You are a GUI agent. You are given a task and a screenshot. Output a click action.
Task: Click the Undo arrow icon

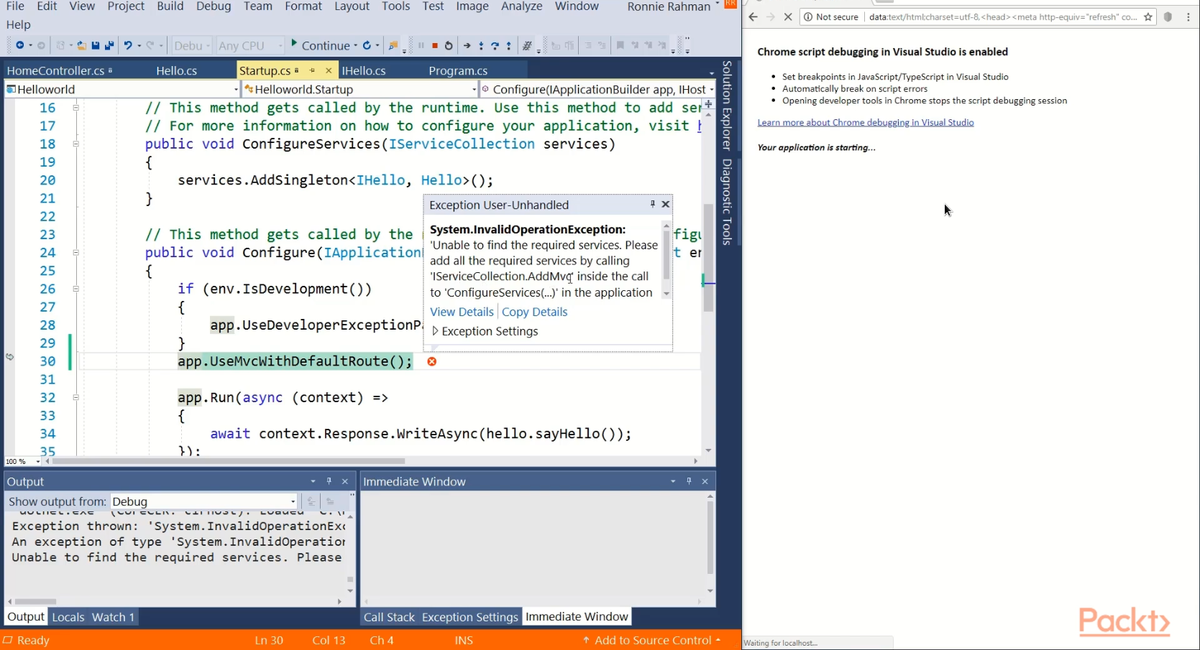tap(128, 45)
